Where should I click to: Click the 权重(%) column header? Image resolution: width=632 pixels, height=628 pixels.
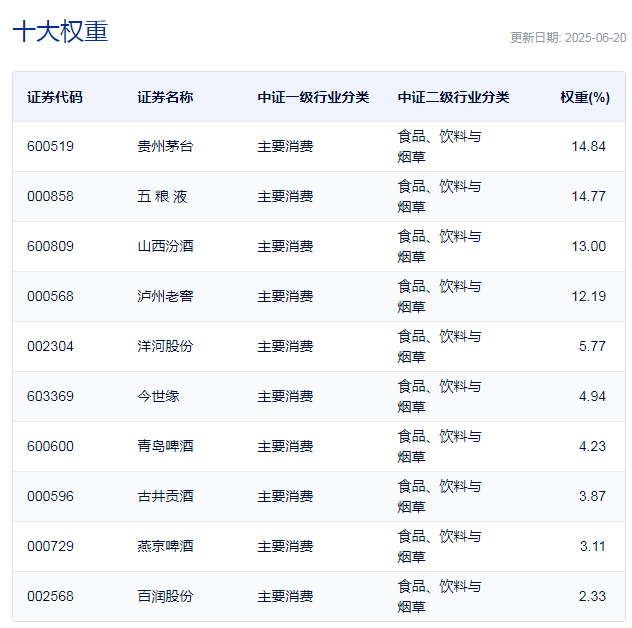click(x=585, y=97)
